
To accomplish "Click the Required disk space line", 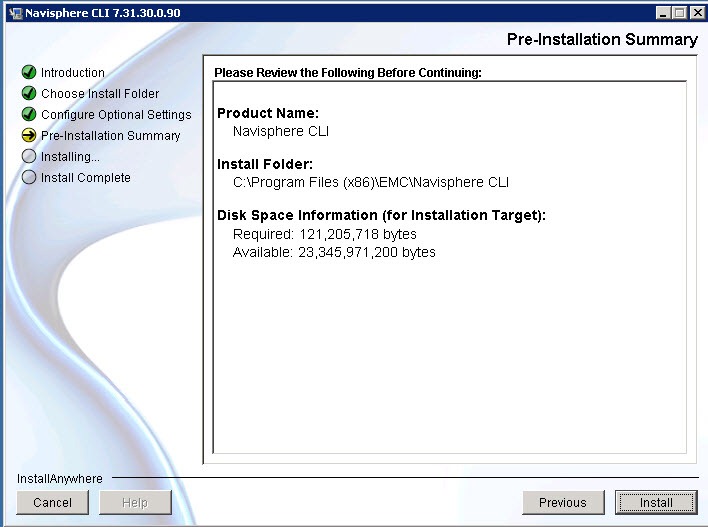I will tap(324, 234).
